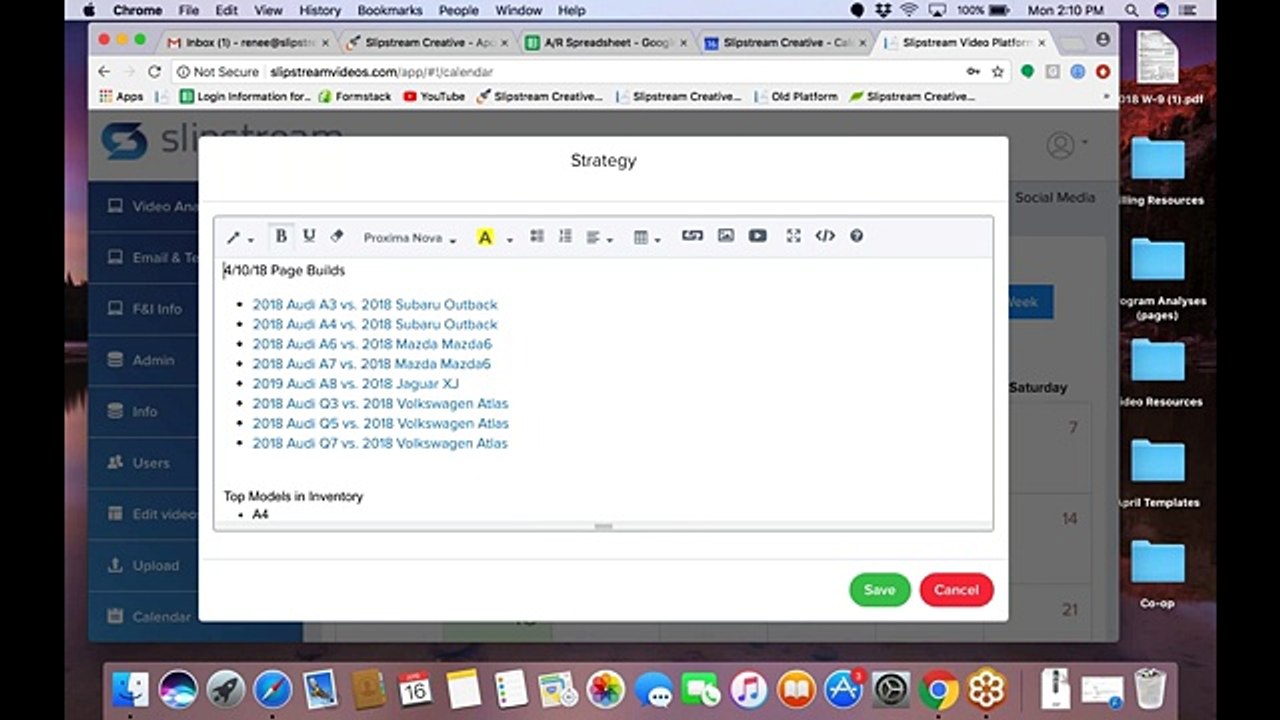
Task: Open the 2018 Audi Q3 vs. Volkswagen Atlas link
Action: 380,403
